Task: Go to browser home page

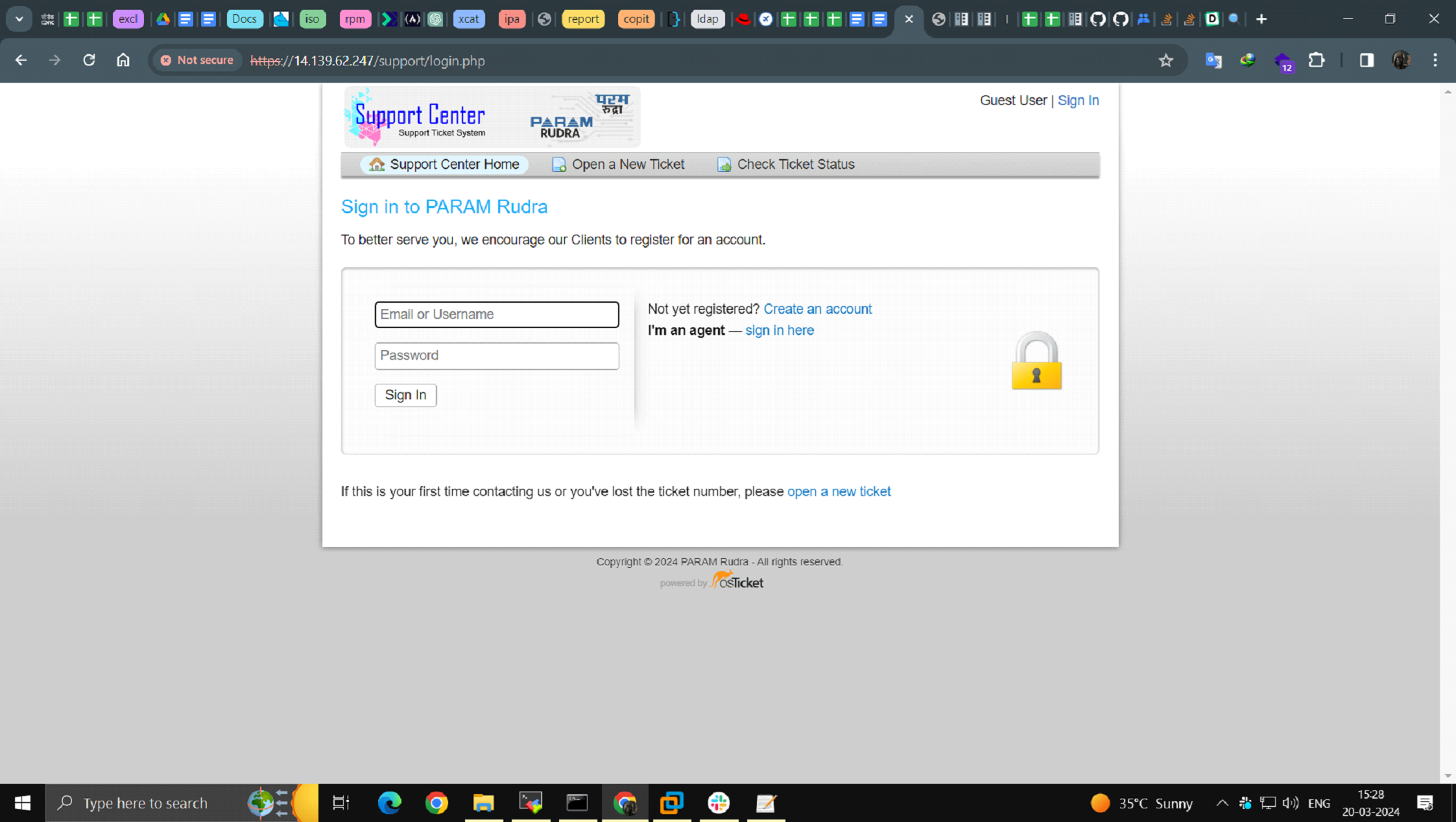Action: (123, 60)
